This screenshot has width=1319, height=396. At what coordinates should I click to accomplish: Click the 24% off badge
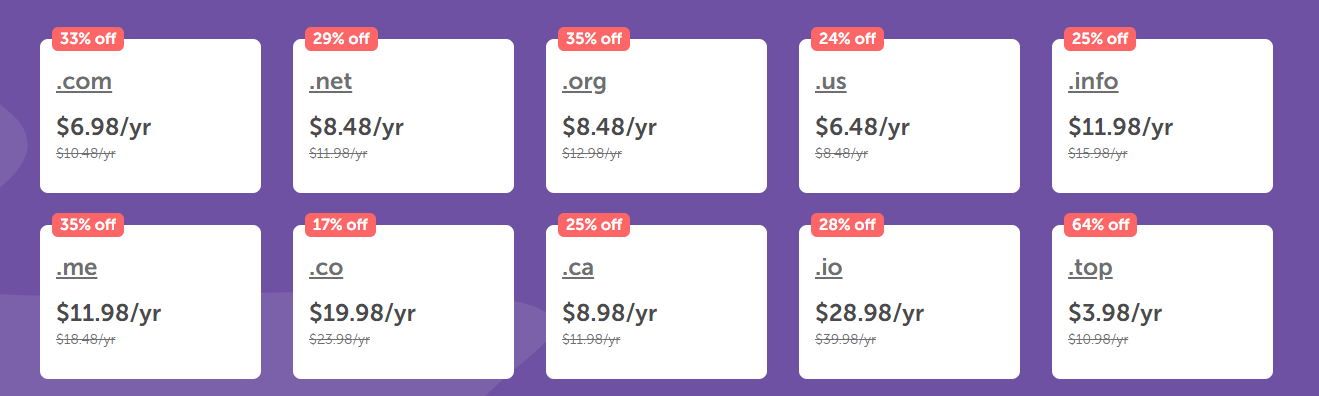click(x=847, y=39)
